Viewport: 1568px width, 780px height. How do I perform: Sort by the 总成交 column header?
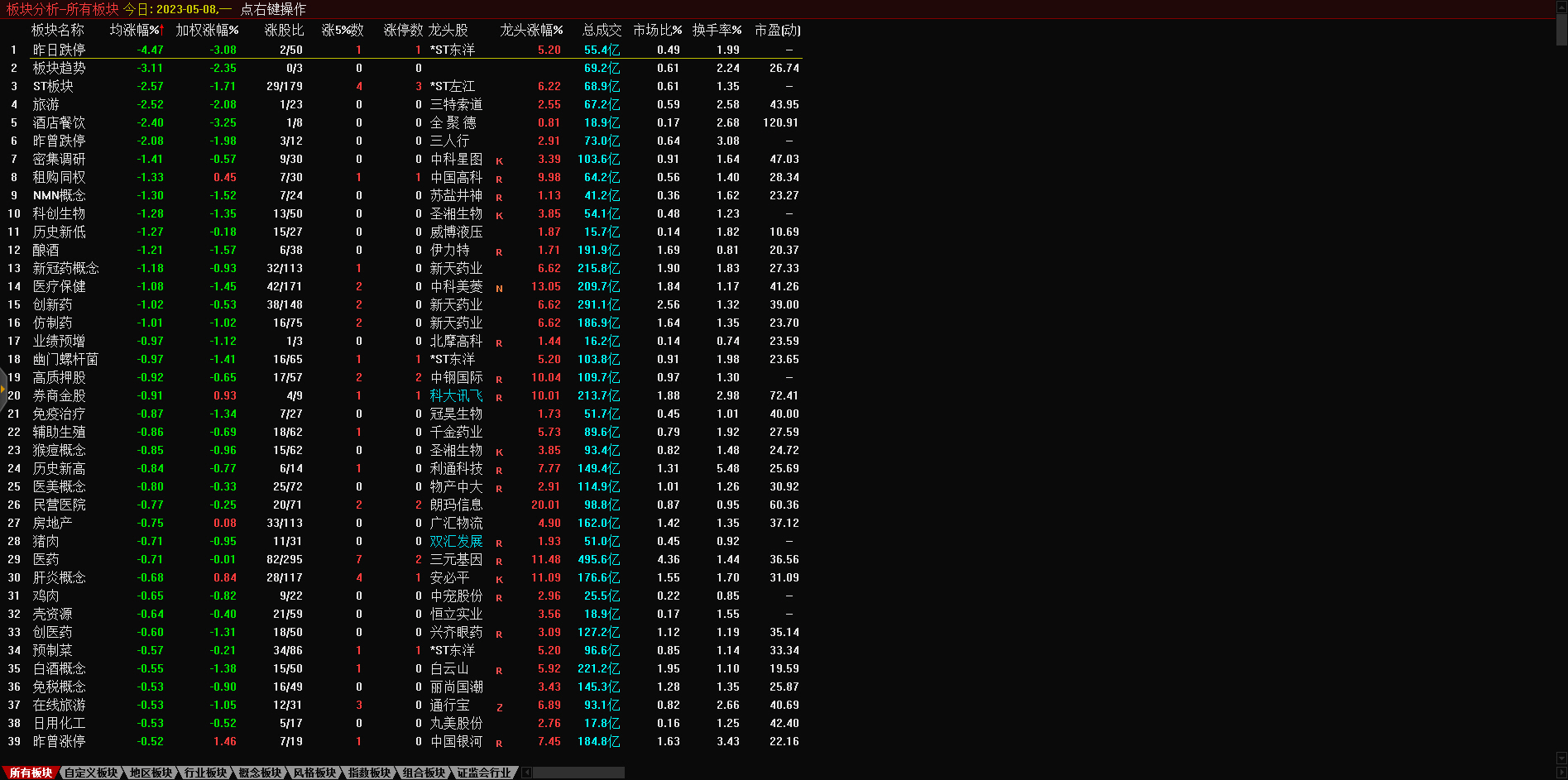tap(602, 30)
